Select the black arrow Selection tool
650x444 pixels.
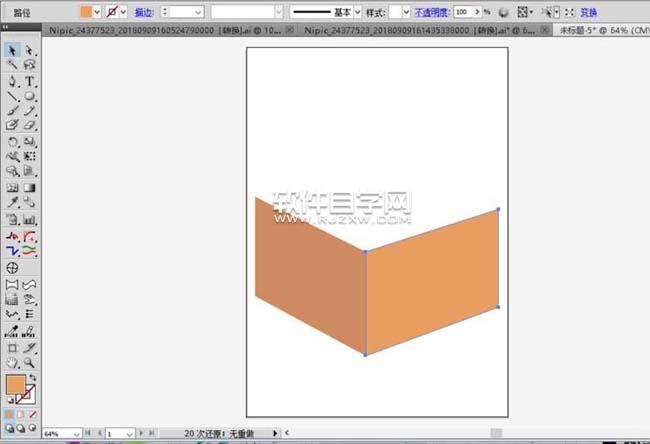click(12, 50)
